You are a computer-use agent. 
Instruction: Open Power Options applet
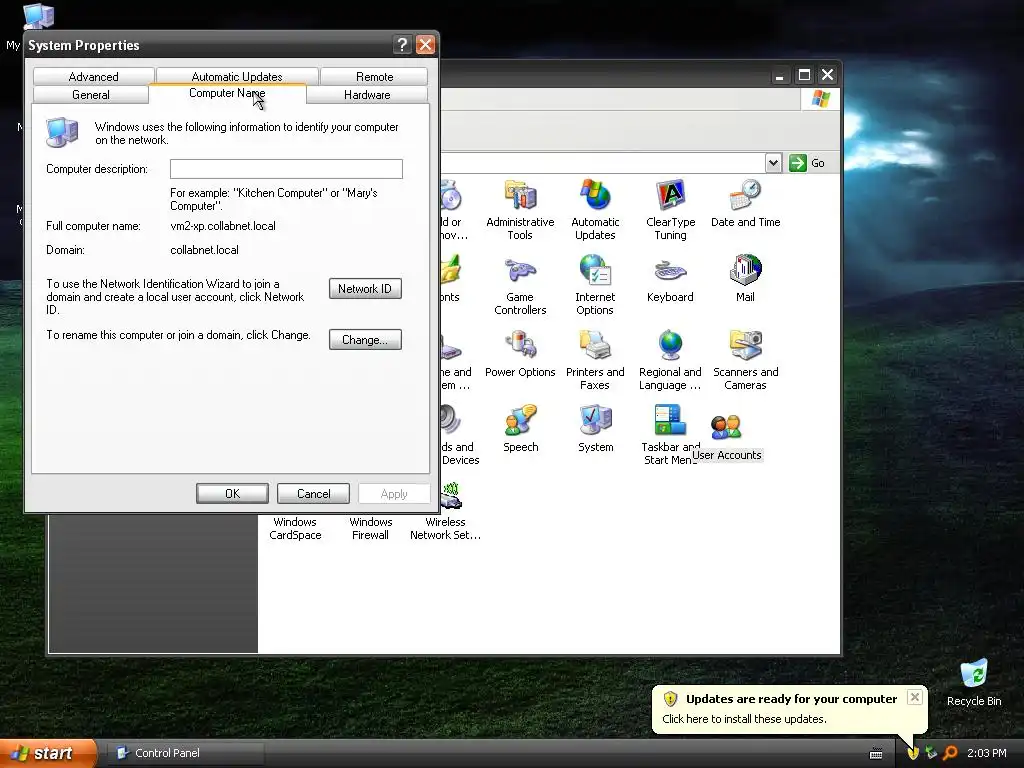(x=520, y=354)
